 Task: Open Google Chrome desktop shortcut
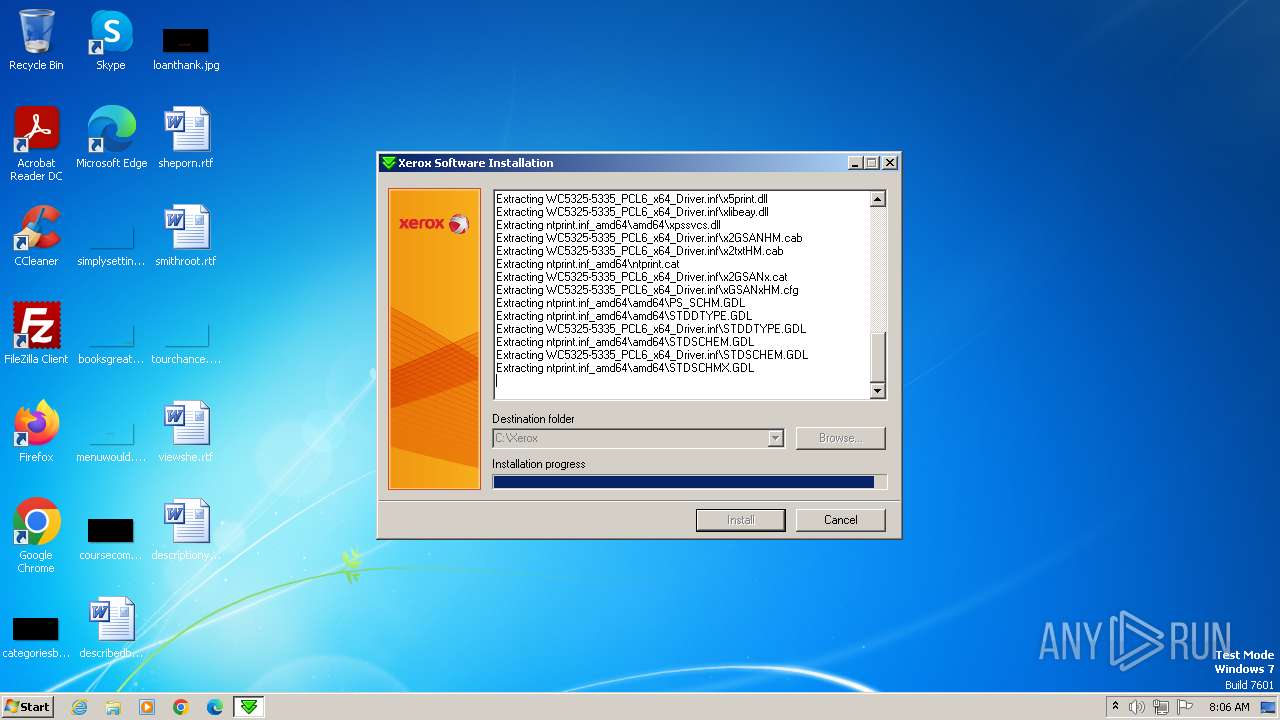pyautogui.click(x=36, y=536)
